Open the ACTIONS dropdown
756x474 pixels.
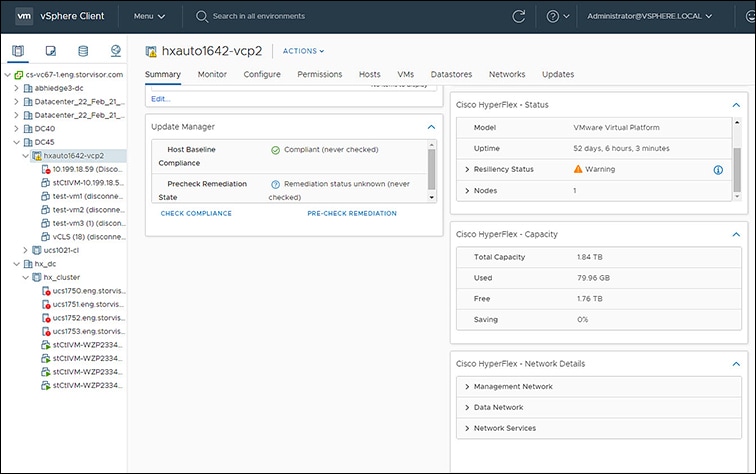pos(303,51)
